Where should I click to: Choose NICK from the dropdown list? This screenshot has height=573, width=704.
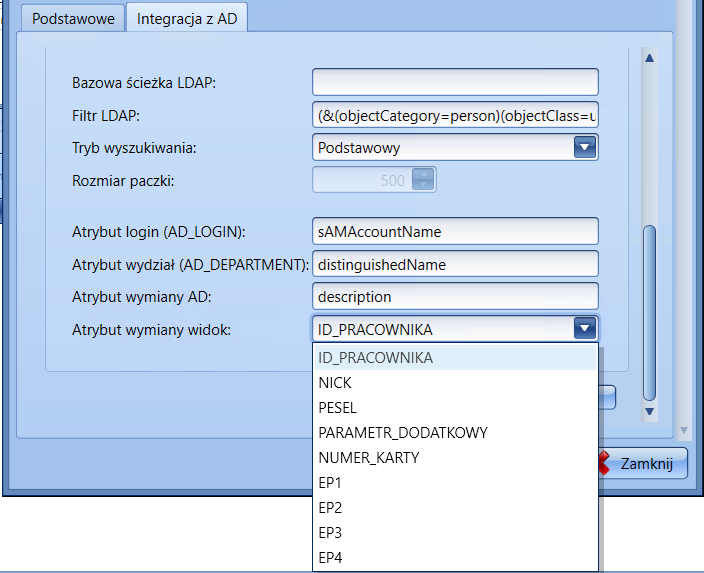coord(455,383)
